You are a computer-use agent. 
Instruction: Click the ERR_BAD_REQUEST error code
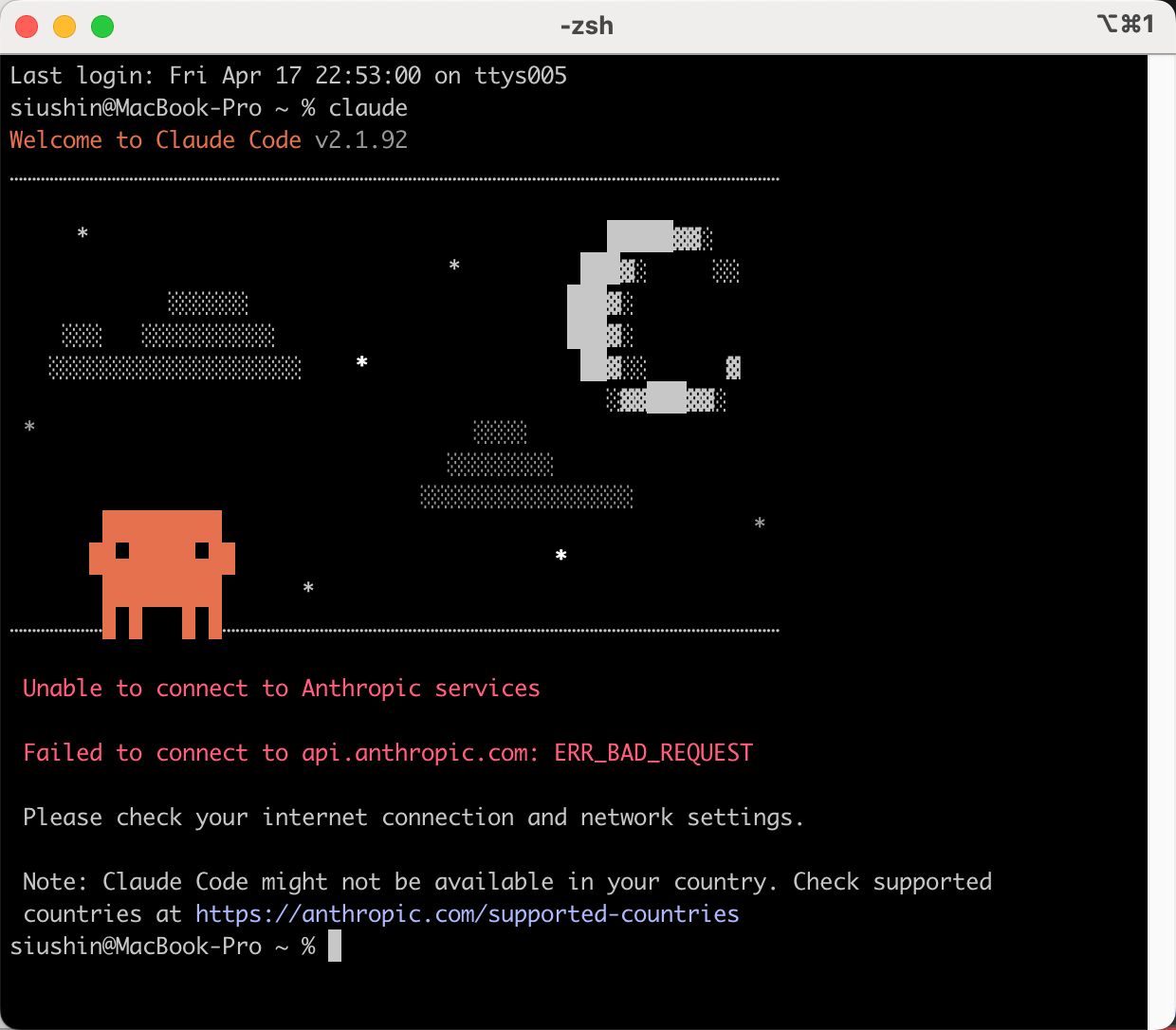[653, 753]
